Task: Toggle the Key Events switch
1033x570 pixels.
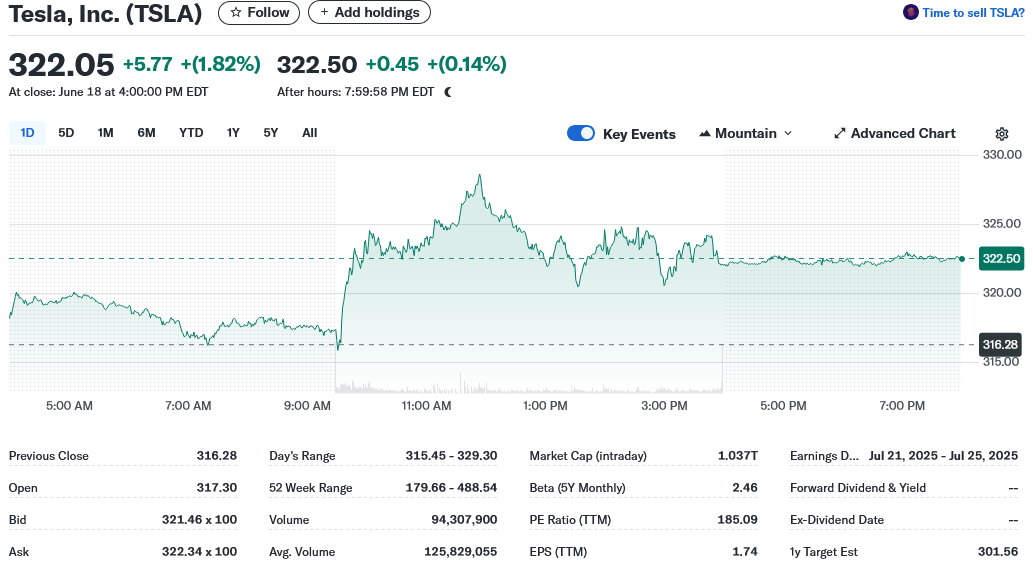Action: coord(580,133)
